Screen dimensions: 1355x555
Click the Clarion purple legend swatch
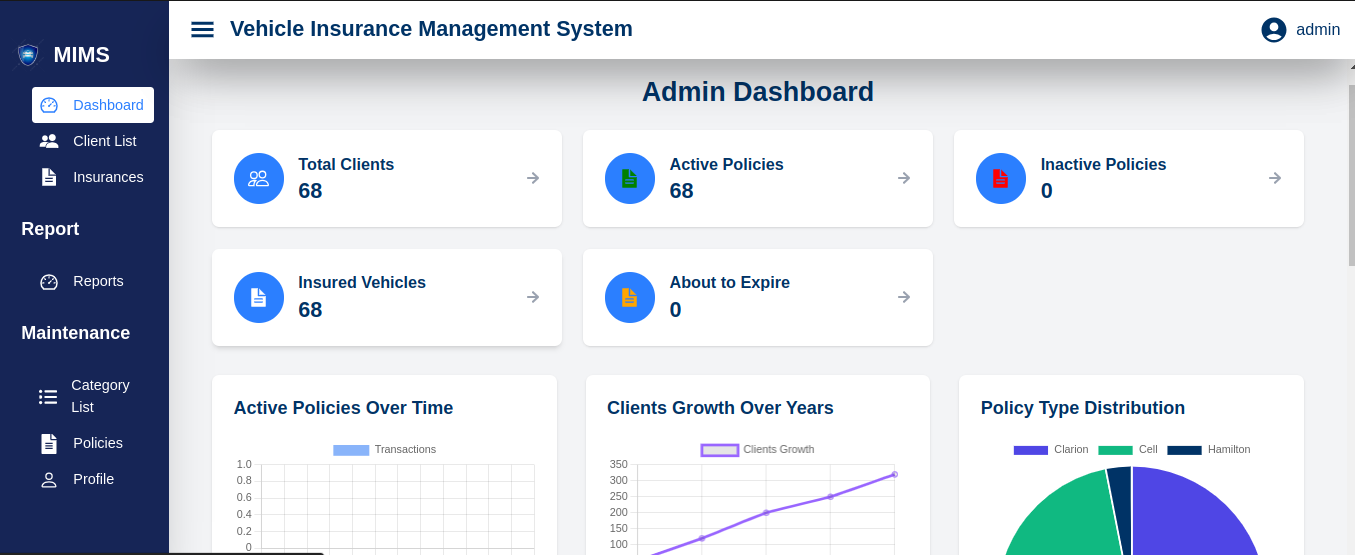pyautogui.click(x=1030, y=449)
